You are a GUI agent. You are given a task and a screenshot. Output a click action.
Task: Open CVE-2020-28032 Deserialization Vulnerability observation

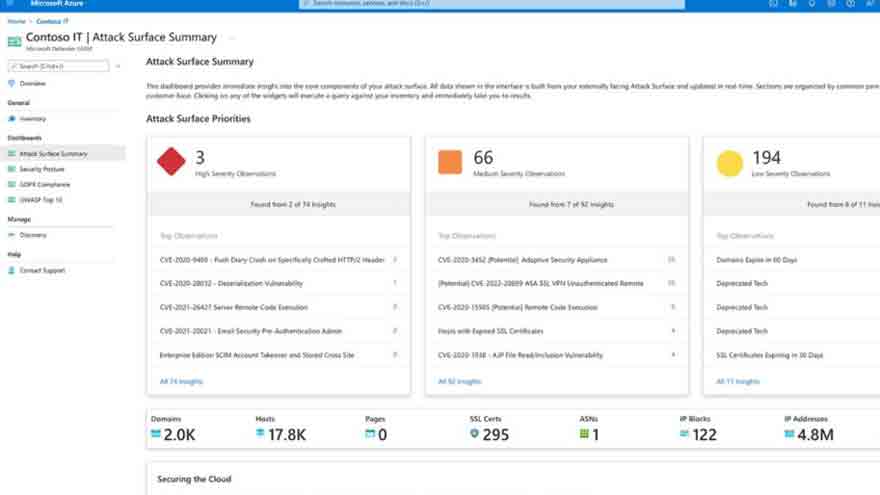tap(279, 283)
